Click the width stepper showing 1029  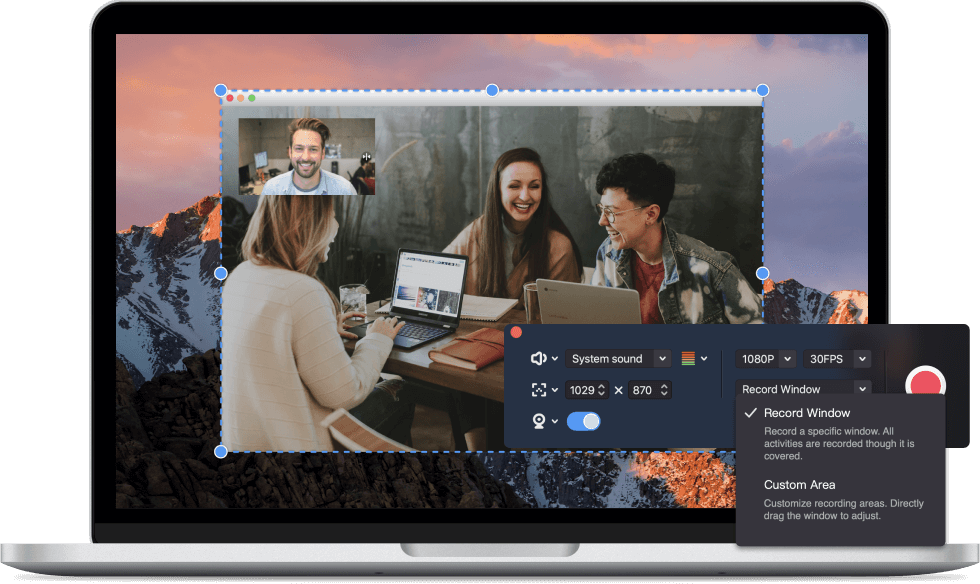point(588,390)
